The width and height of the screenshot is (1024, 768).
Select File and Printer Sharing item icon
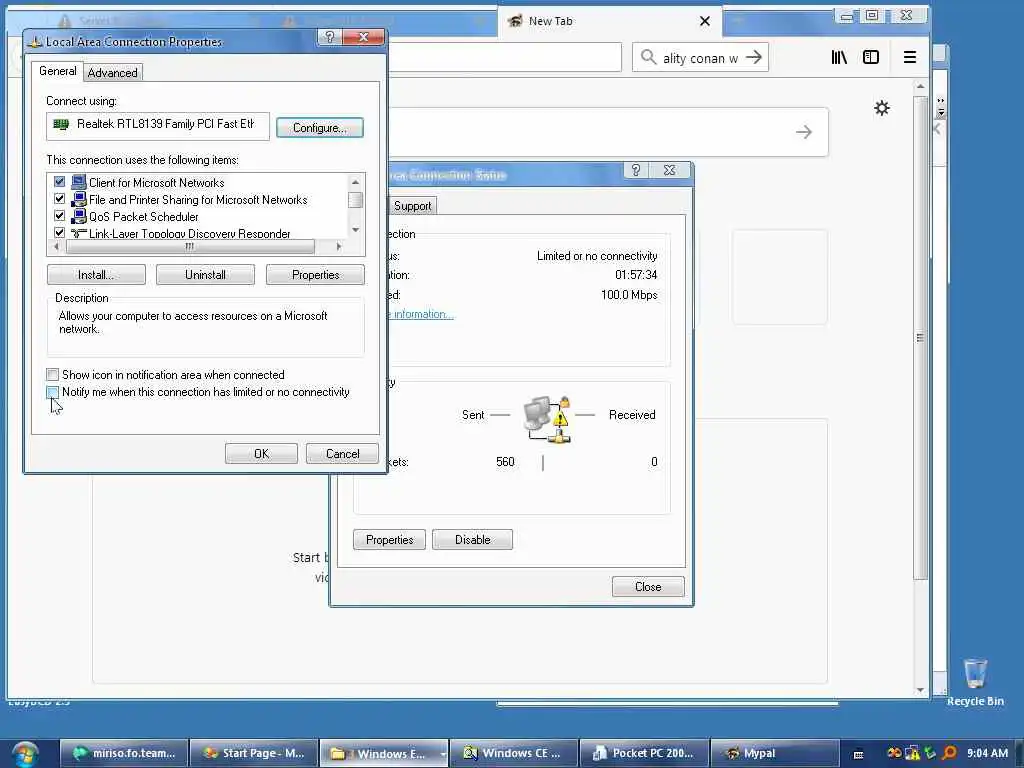(78, 199)
